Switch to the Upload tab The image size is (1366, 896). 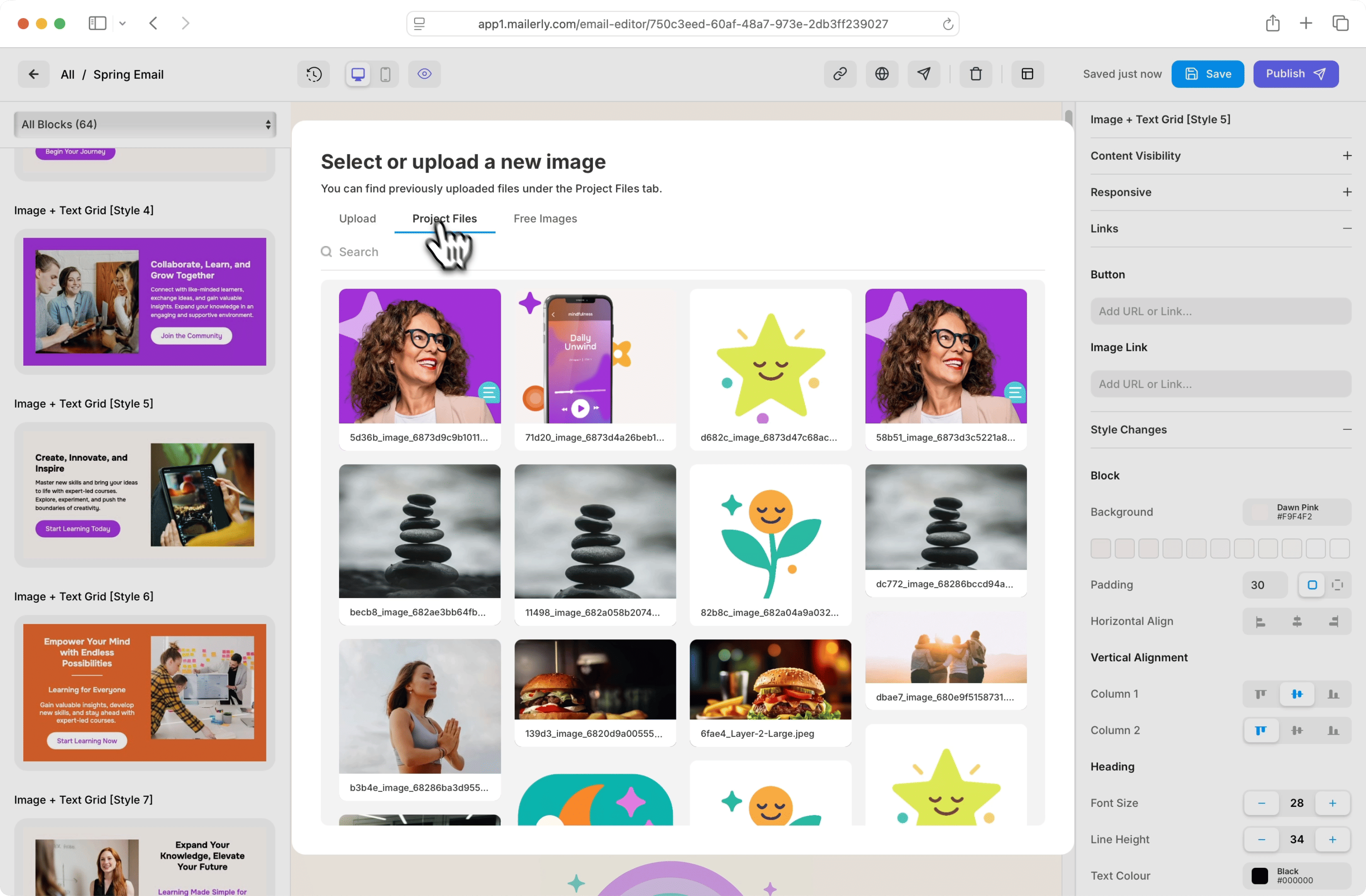[x=358, y=219]
